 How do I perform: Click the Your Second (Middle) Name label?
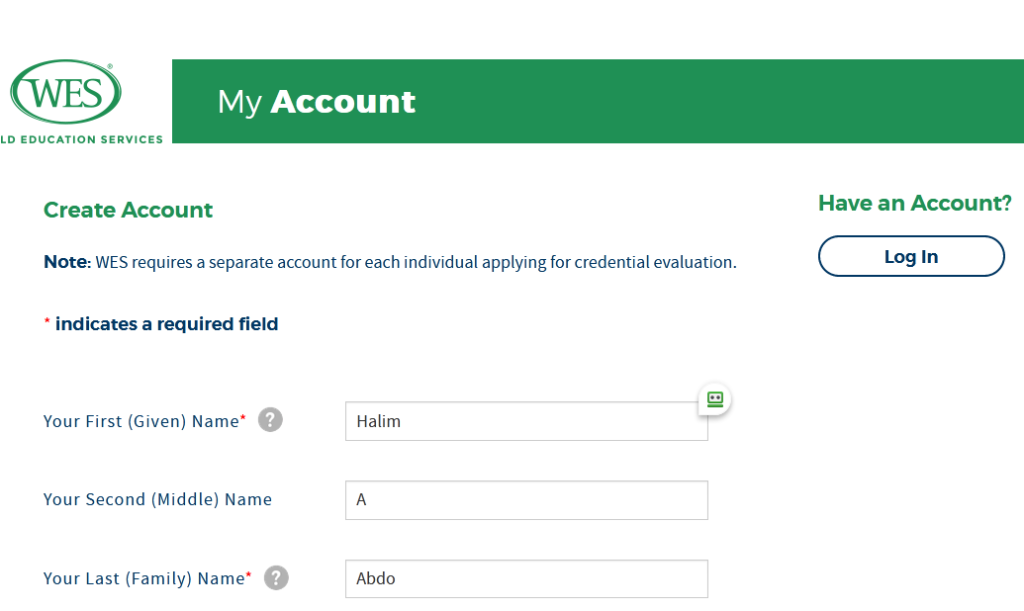[x=157, y=499]
